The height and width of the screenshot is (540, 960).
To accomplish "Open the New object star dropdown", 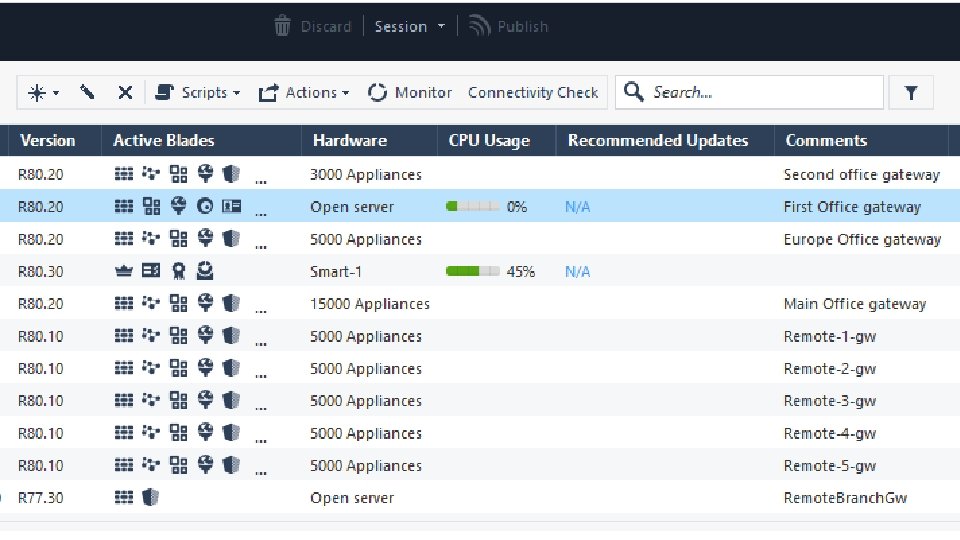I will tap(43, 92).
